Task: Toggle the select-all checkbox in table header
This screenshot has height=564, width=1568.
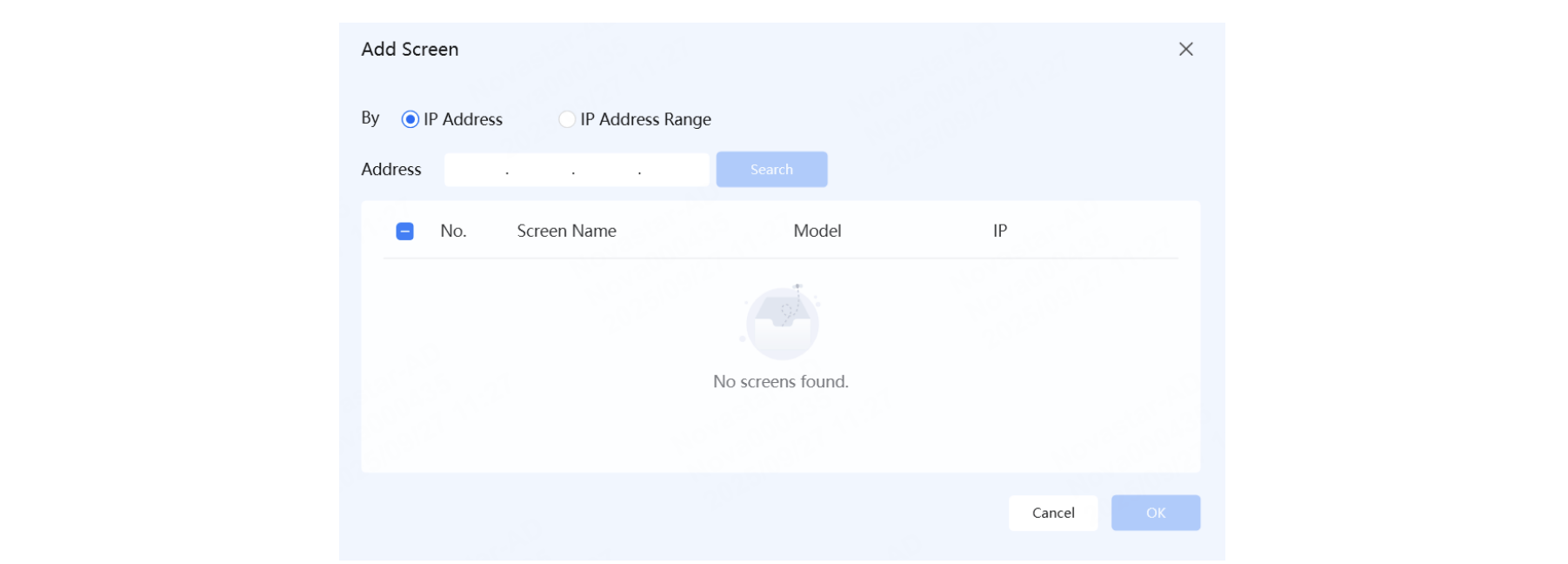Action: coord(404,231)
